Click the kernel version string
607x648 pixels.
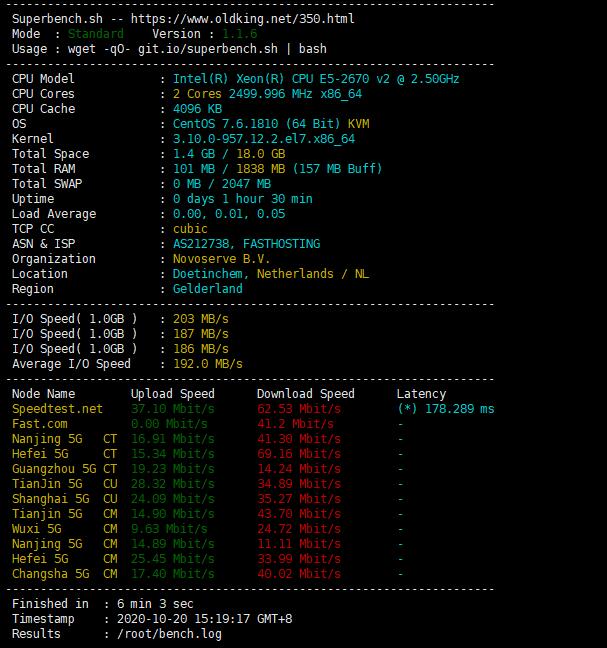(x=264, y=139)
